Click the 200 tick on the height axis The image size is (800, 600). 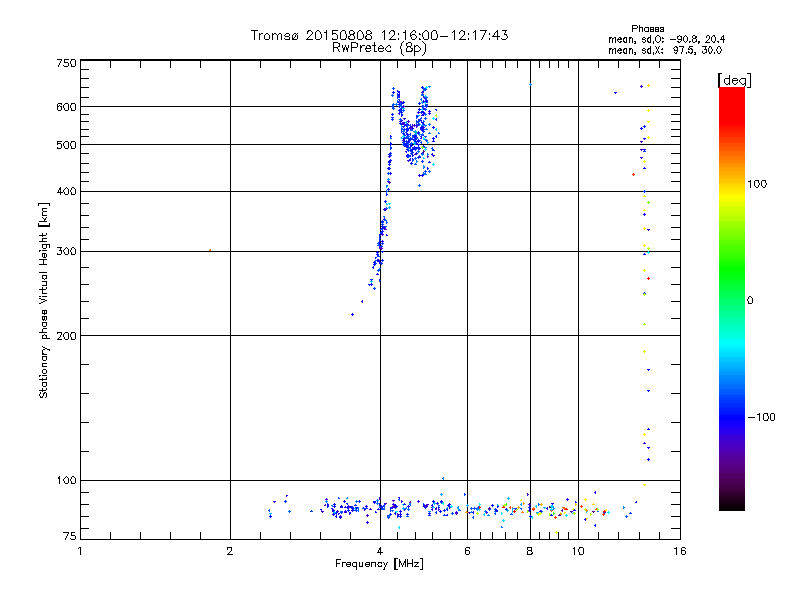[x=66, y=336]
